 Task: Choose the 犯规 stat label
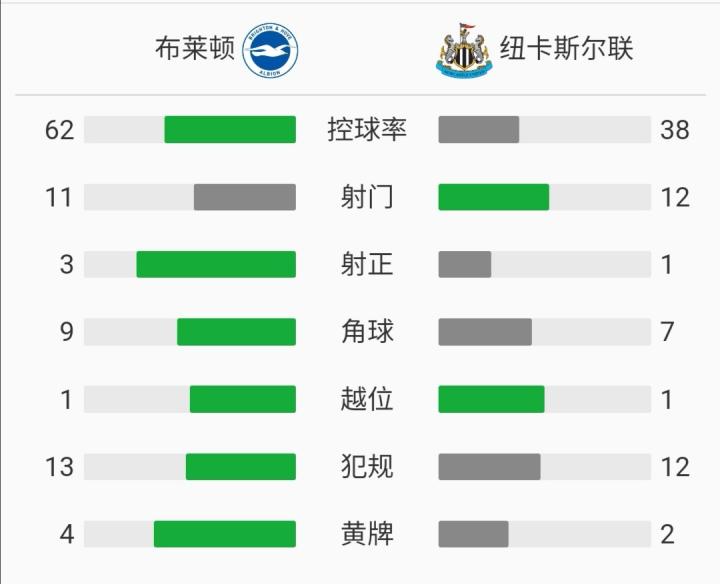pos(367,466)
